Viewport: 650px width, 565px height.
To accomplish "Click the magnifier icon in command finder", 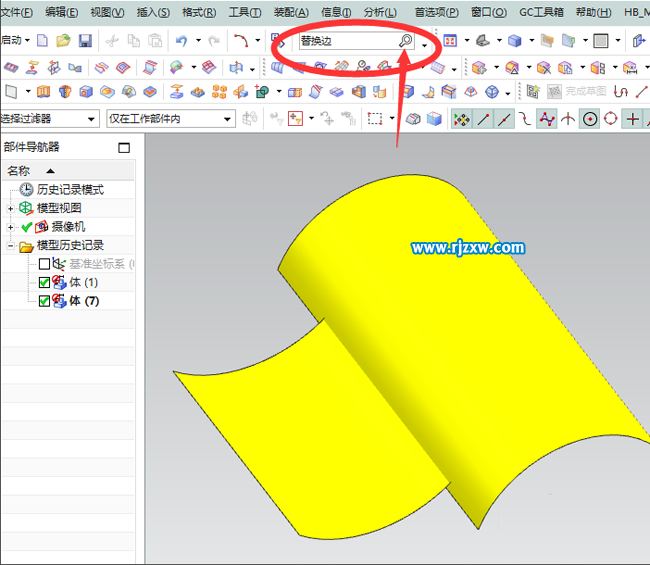I will click(405, 41).
